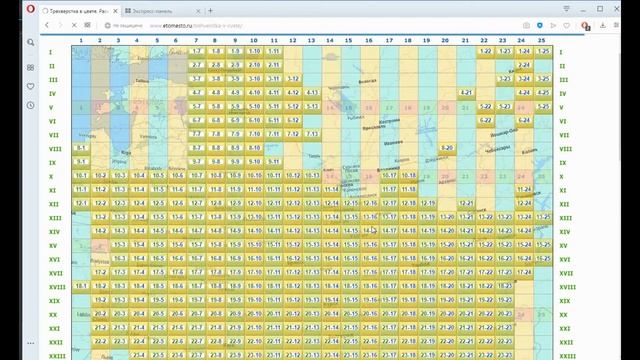Stop loading the page
Viewport: 640px width, 360px height.
[74, 25]
